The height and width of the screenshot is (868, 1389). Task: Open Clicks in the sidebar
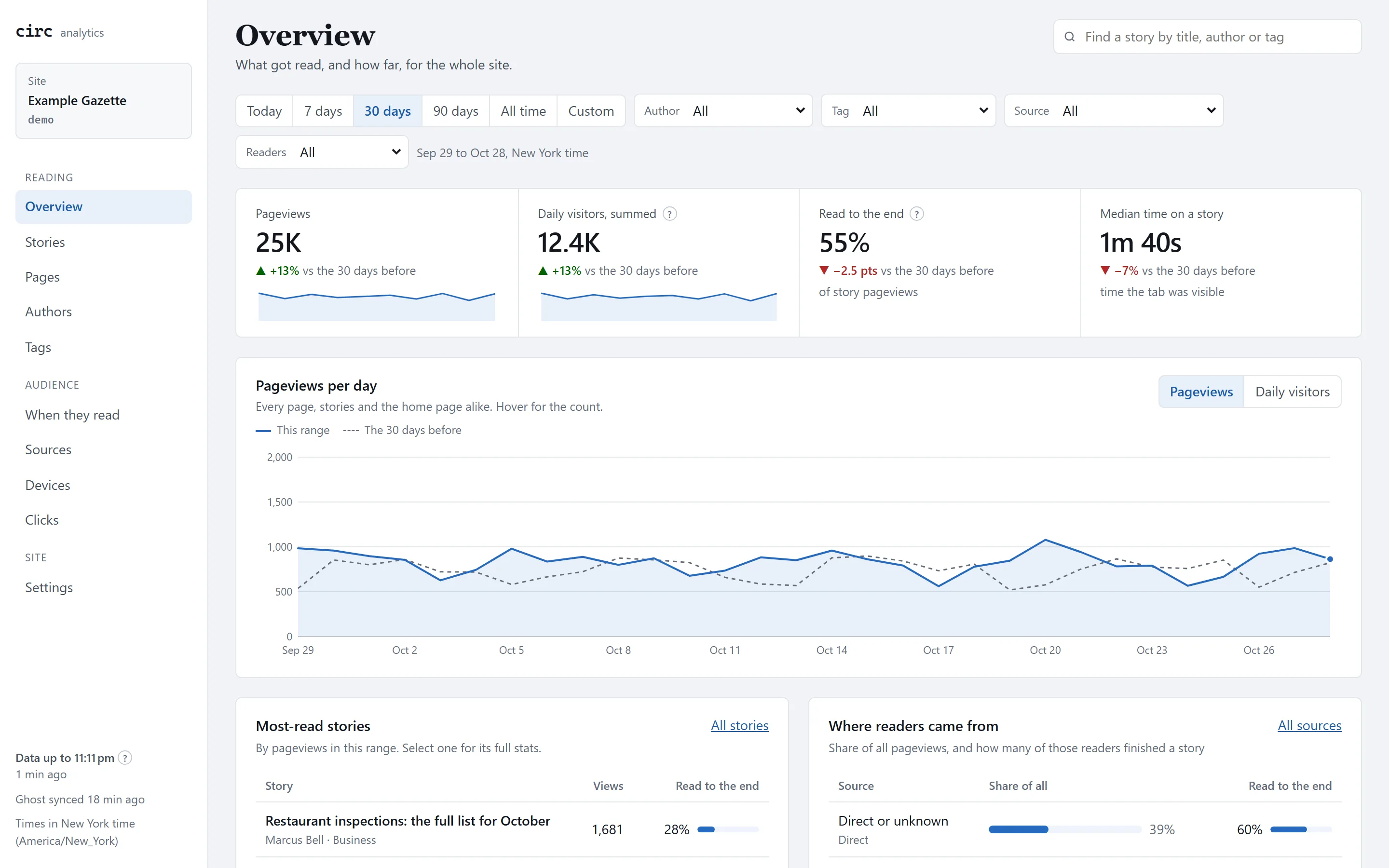coord(103,519)
